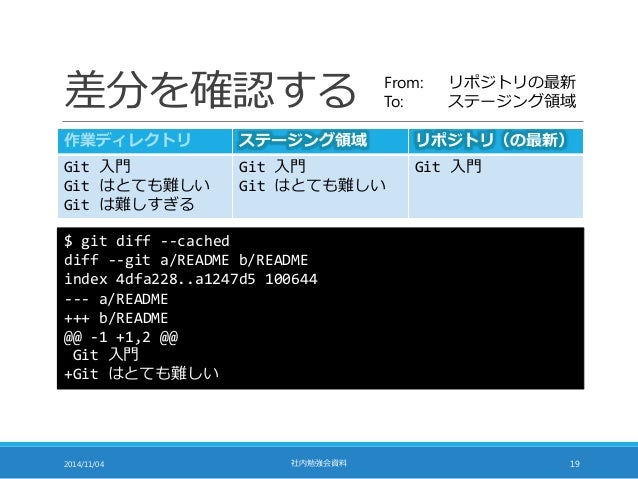Click the command $ git diff --cached
This screenshot has width=638, height=479.
[147, 241]
